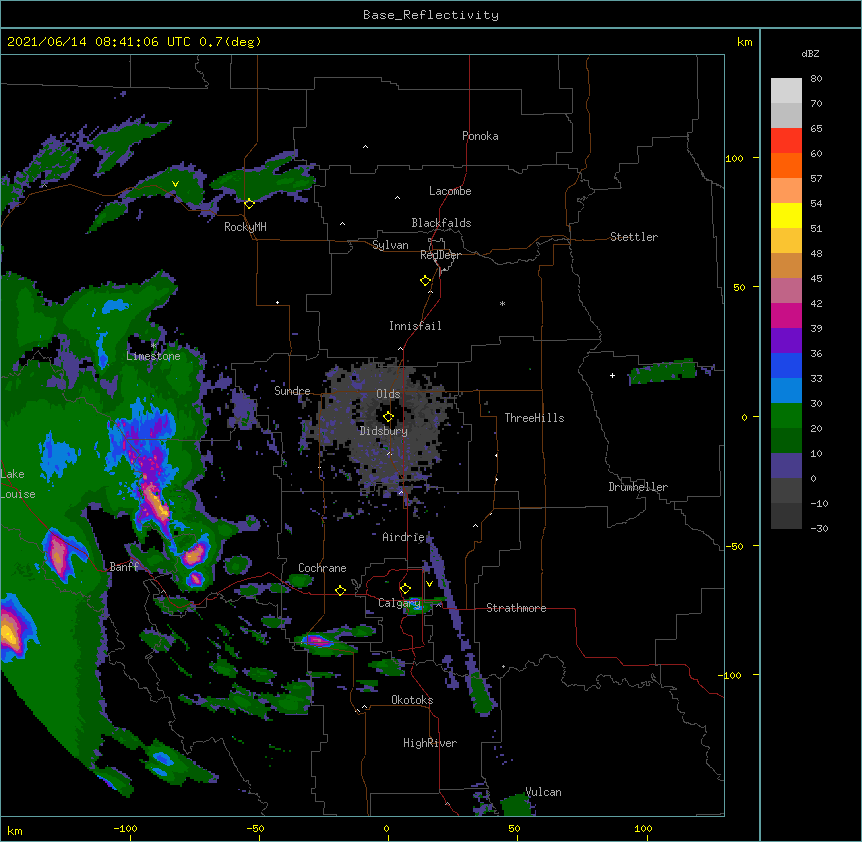Click the white asterisk marker east of Innisfail

[x=502, y=303]
